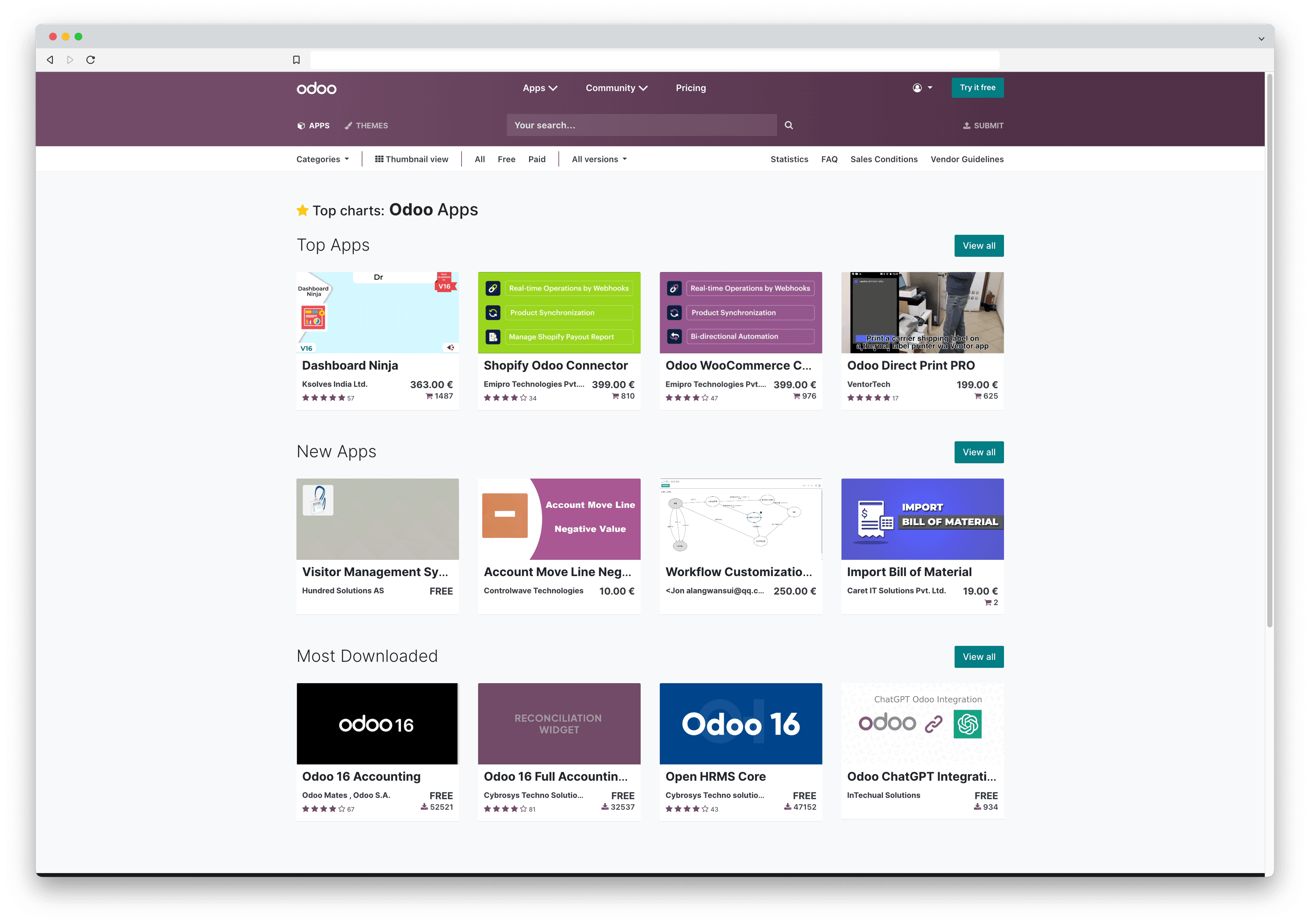Open the Statistics link
This screenshot has height=924, width=1310.
[789, 159]
